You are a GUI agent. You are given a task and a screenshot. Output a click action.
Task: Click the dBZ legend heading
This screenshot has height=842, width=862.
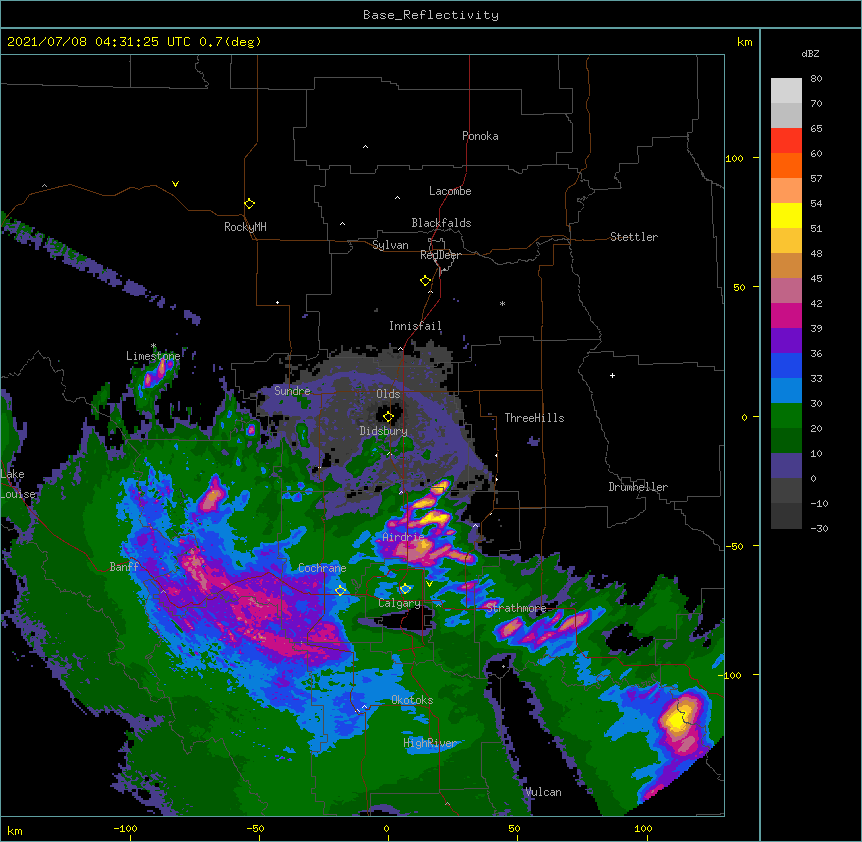810,53
